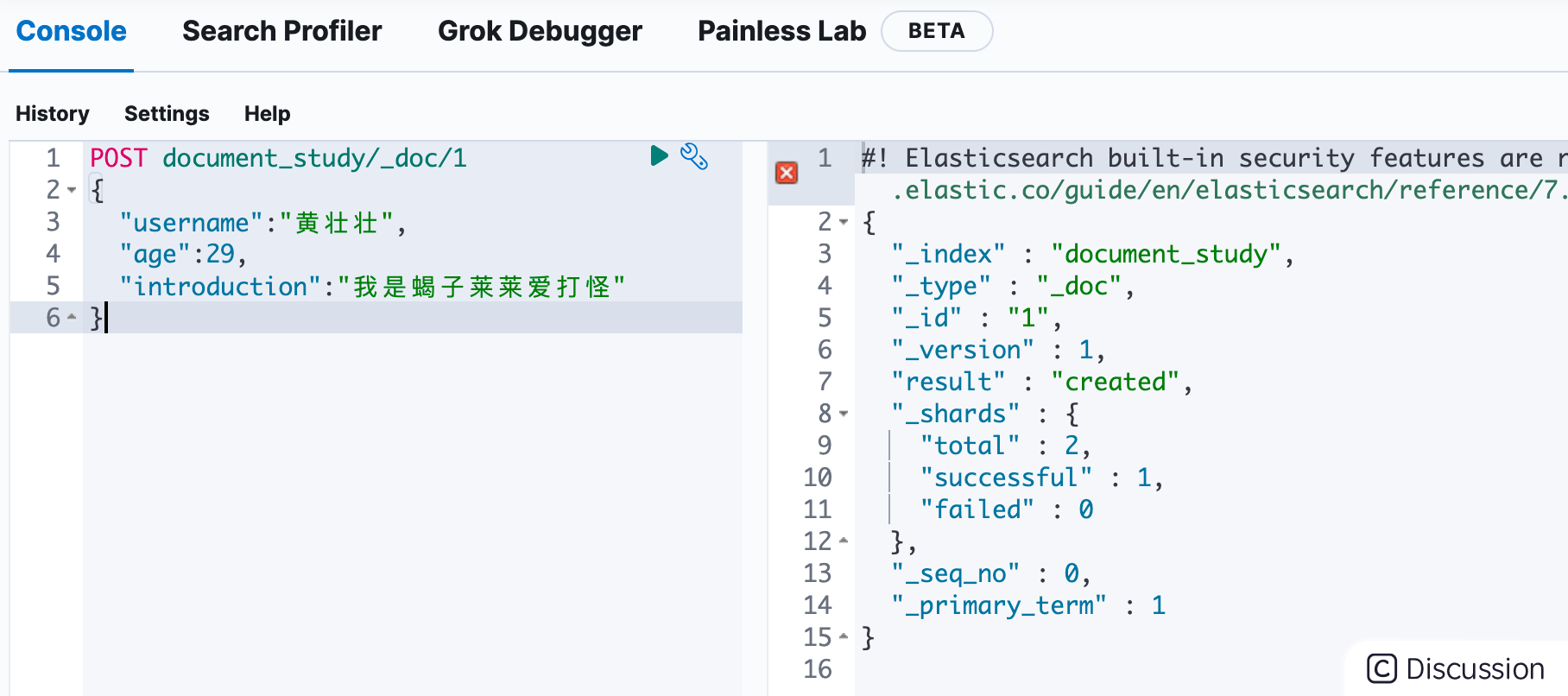
Task: Open the Search Profiler tab
Action: click(282, 31)
